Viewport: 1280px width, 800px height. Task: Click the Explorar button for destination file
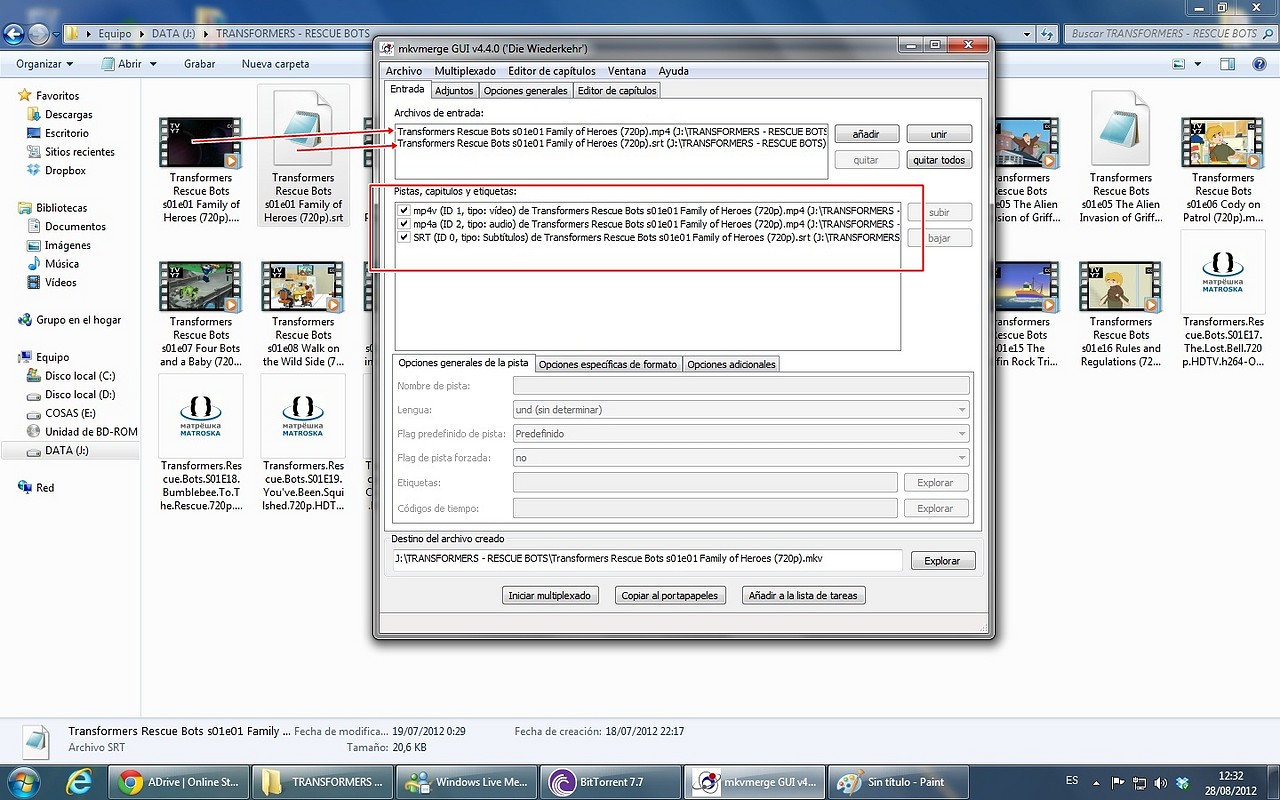(x=942, y=561)
